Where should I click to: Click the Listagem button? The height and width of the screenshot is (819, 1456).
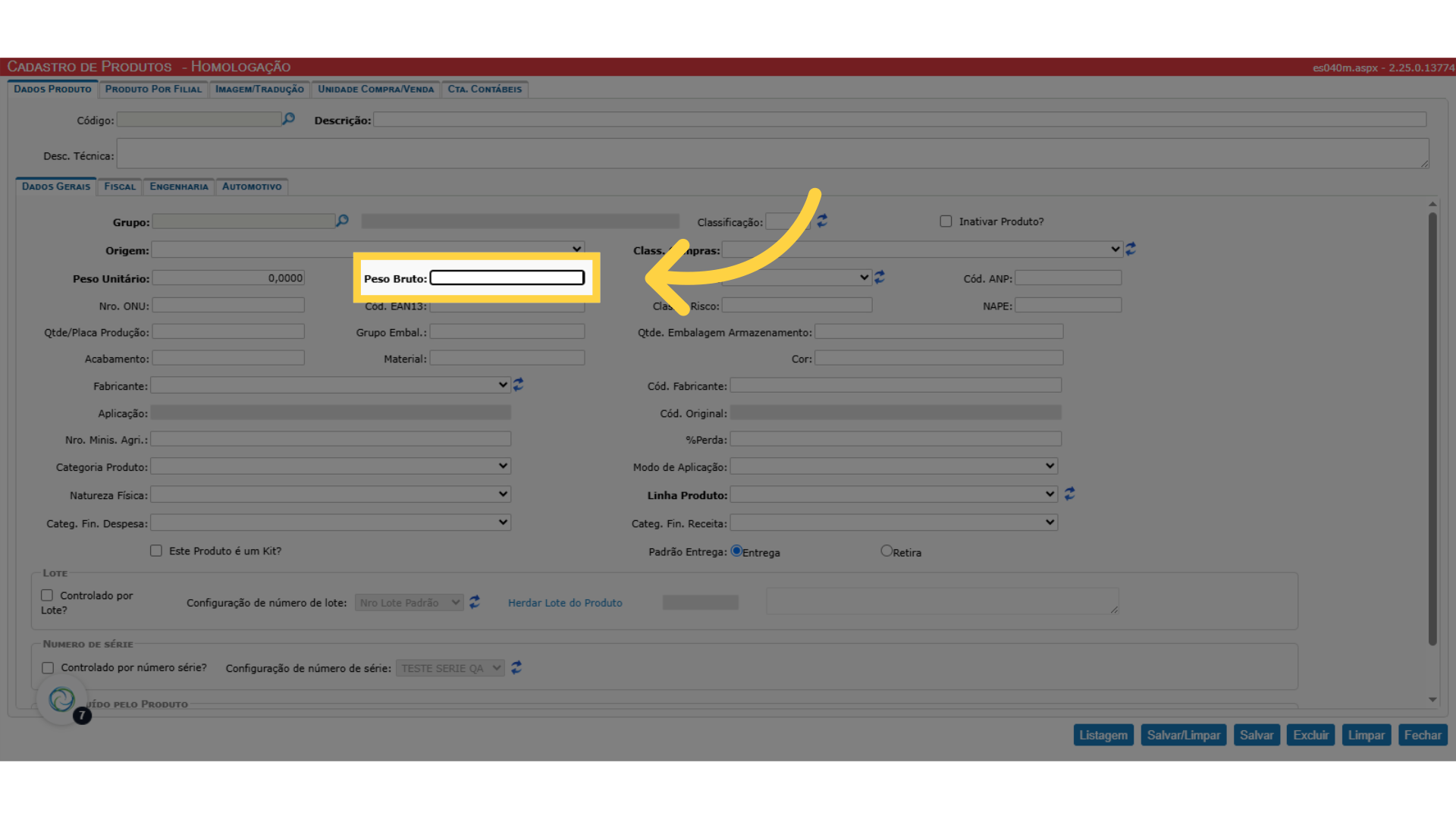(1103, 735)
